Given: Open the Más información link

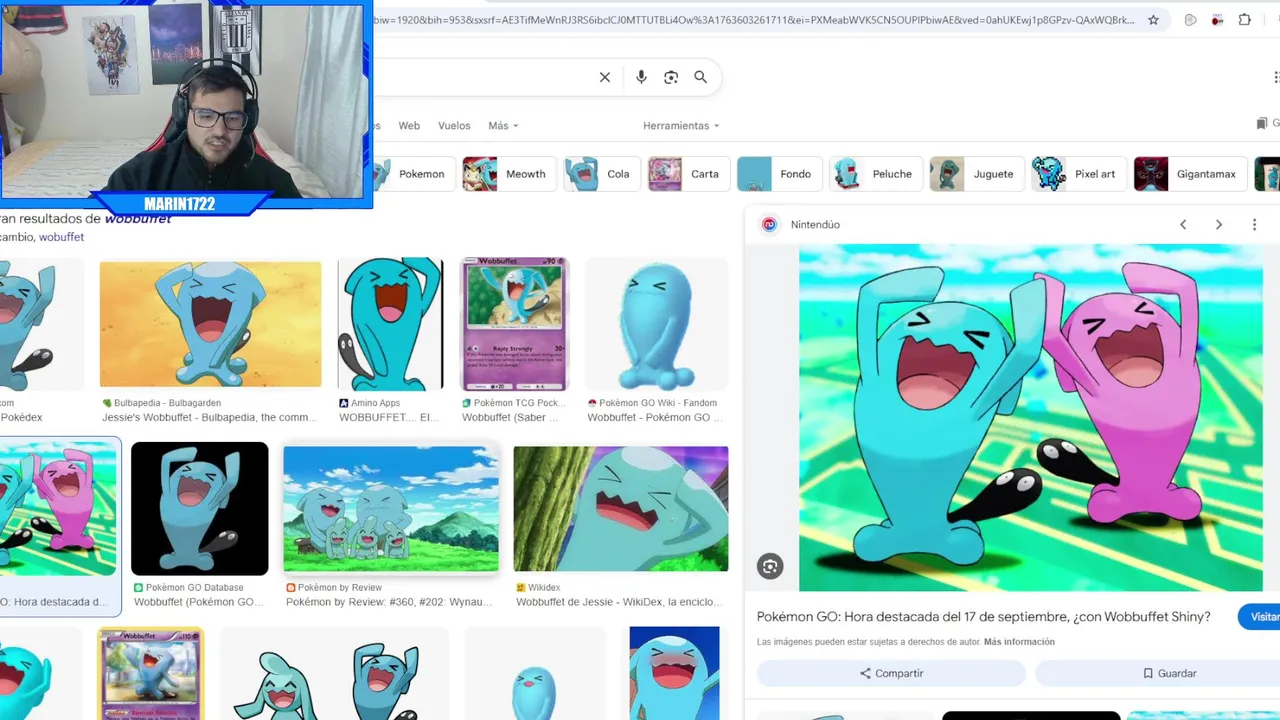Looking at the screenshot, I should (x=1019, y=642).
